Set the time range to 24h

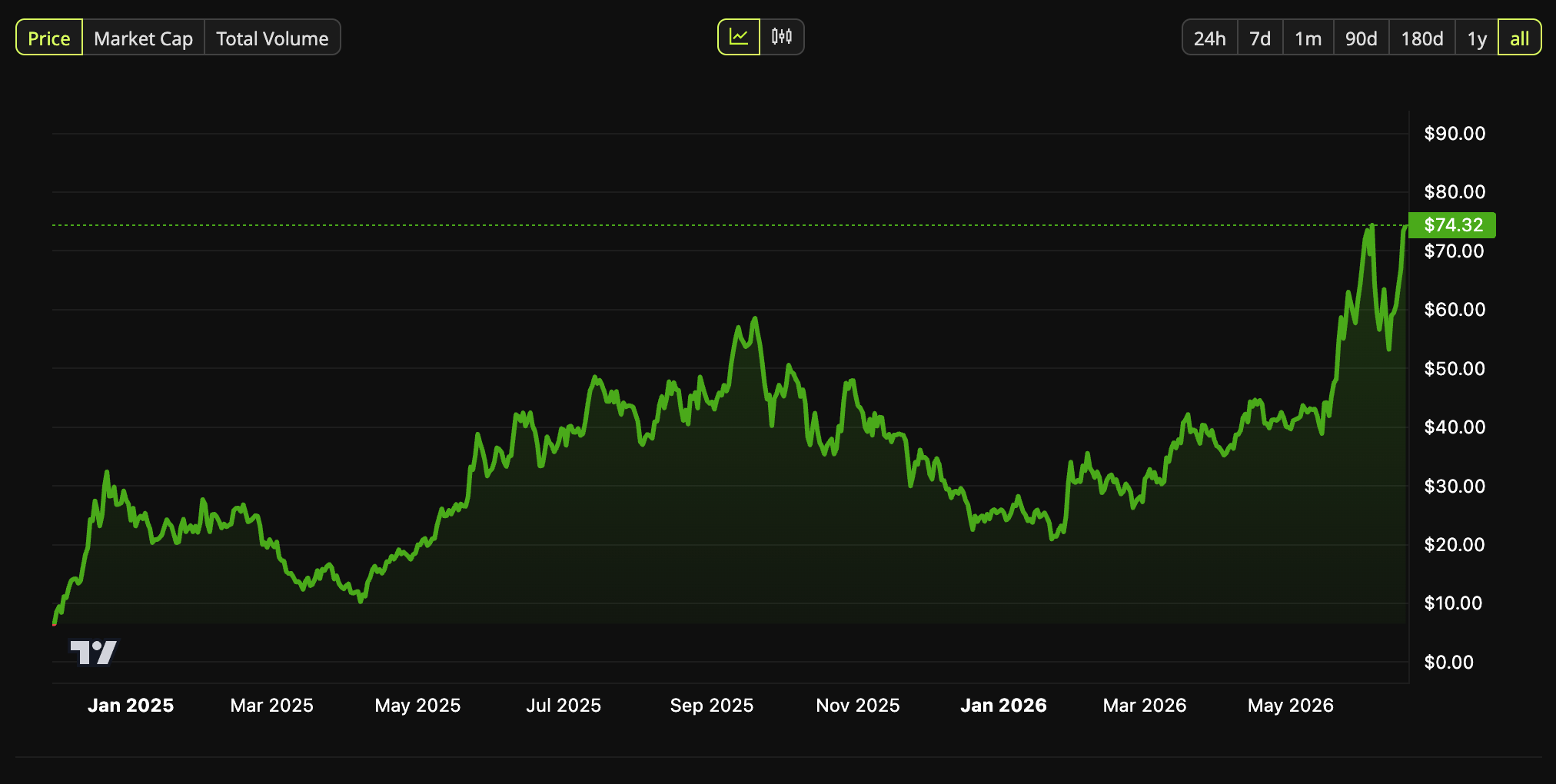click(x=1210, y=38)
